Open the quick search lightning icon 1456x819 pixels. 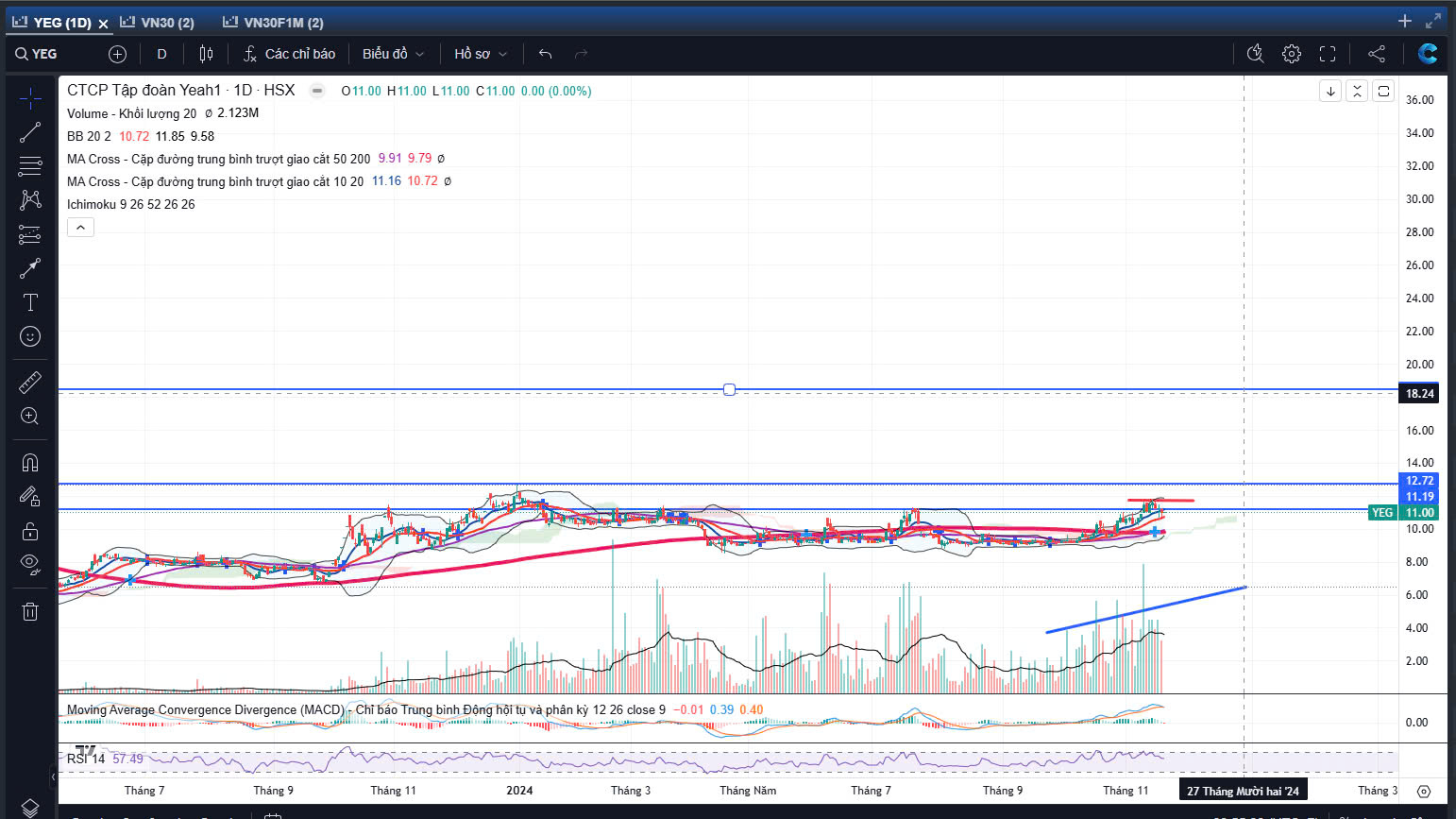point(1255,54)
